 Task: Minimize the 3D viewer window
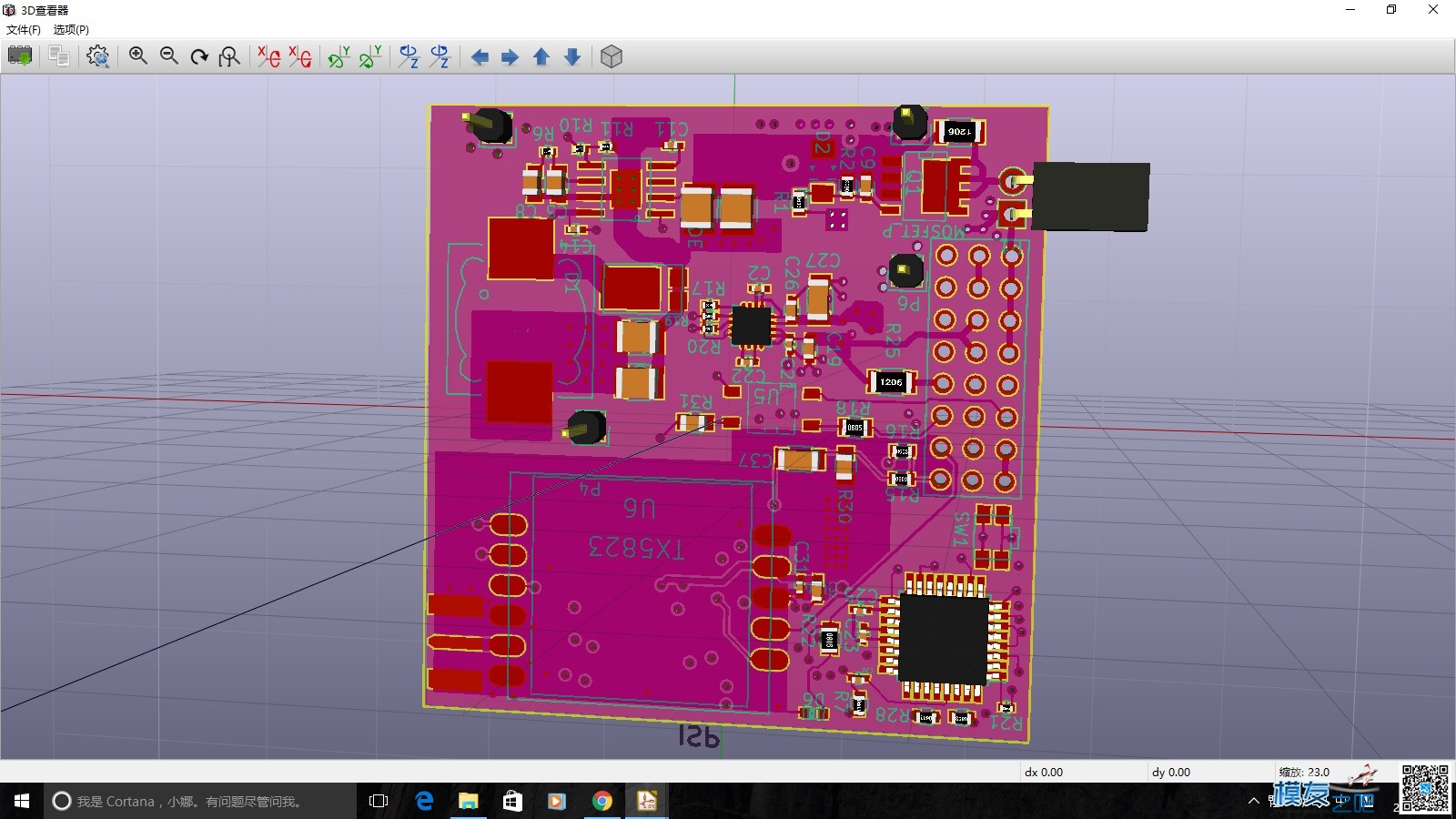(1350, 9)
